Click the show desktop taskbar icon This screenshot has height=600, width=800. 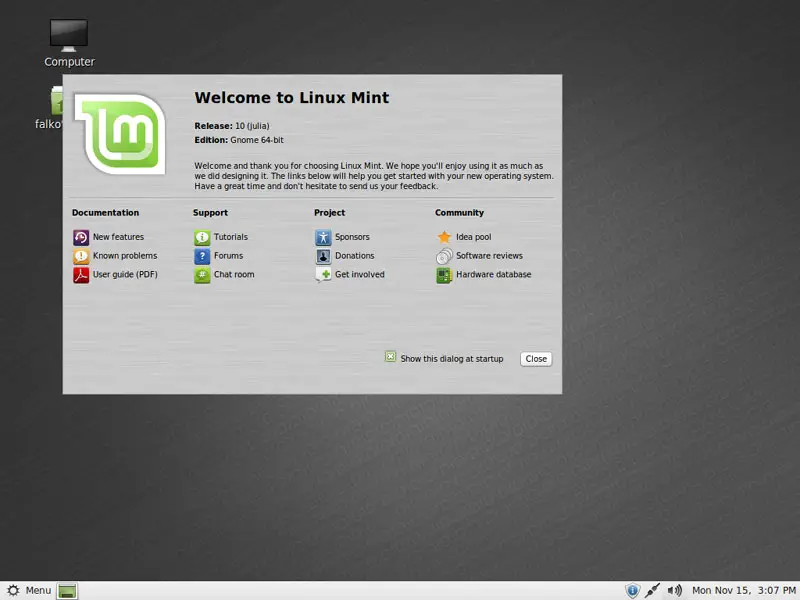[67, 590]
